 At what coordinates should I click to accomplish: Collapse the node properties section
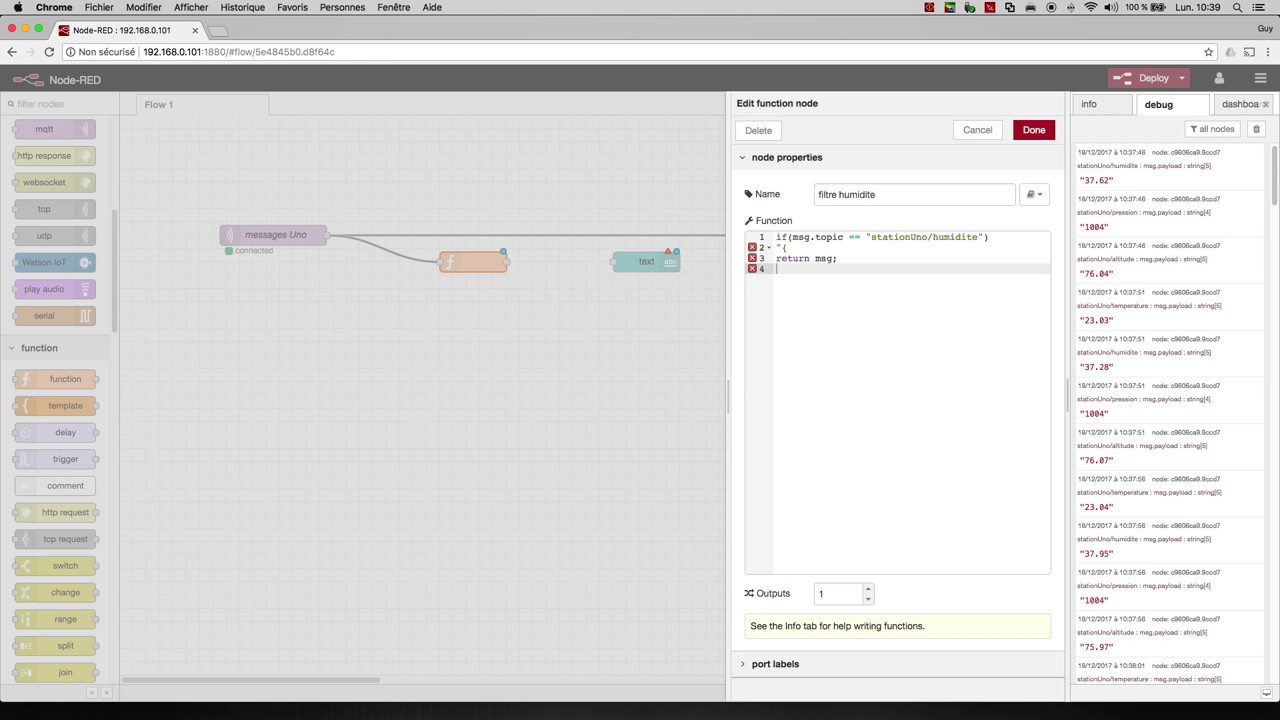[742, 157]
